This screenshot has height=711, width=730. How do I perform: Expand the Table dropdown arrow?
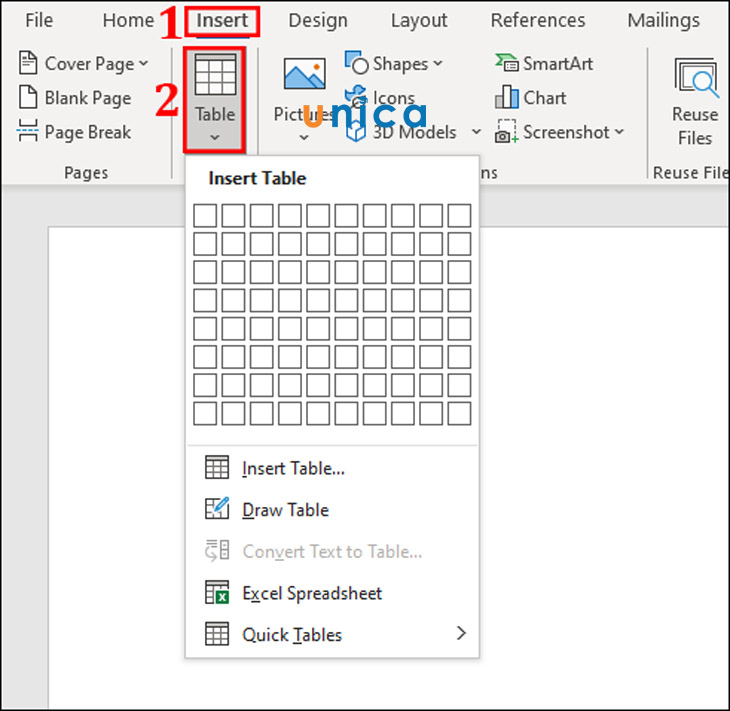(215, 137)
